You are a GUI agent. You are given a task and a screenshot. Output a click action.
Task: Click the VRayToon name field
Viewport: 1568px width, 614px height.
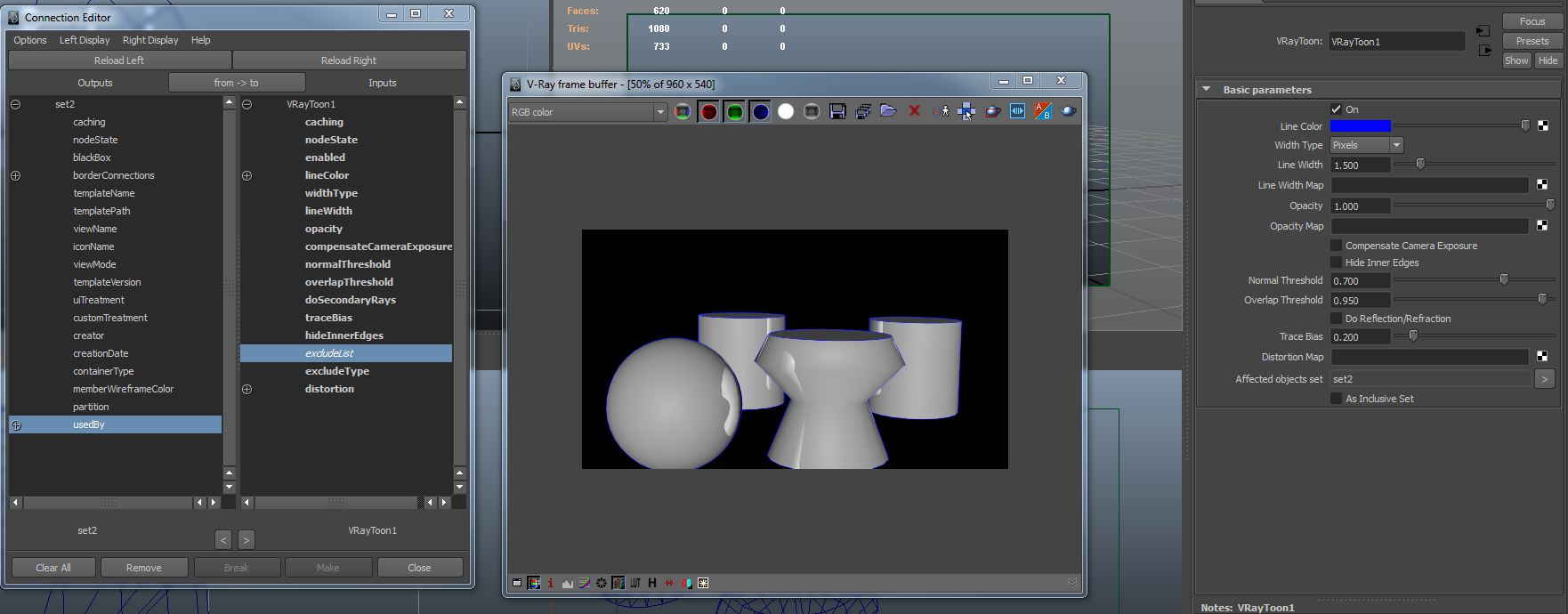(x=1396, y=42)
